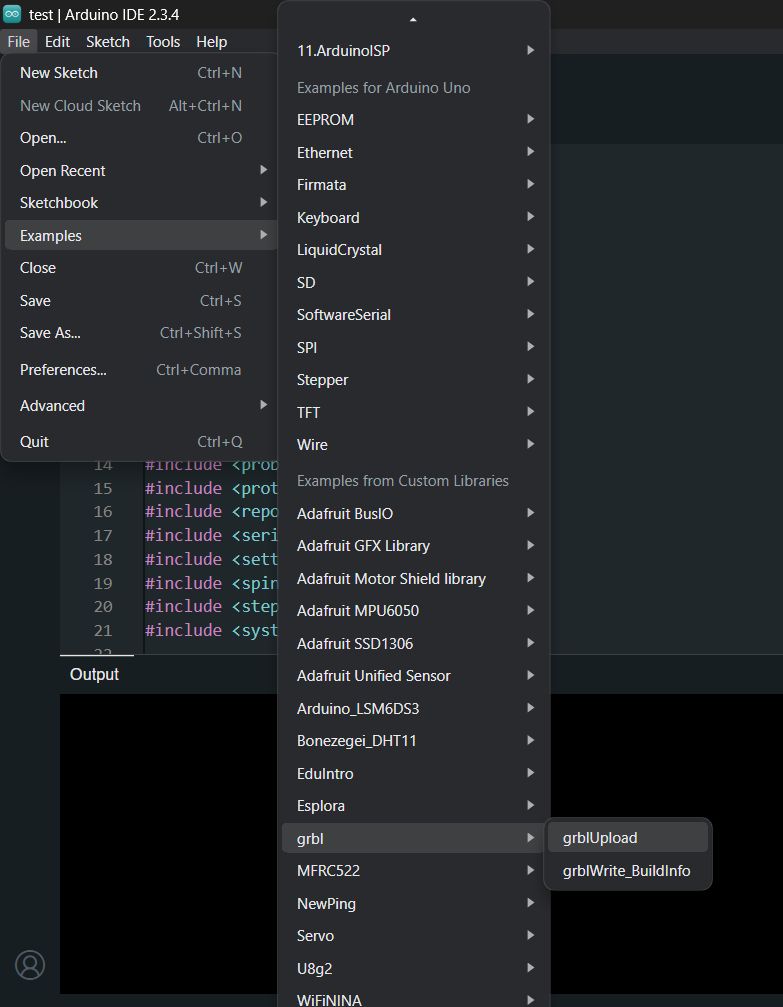Open the Wire examples submenu
This screenshot has width=783, height=1007.
[x=414, y=444]
